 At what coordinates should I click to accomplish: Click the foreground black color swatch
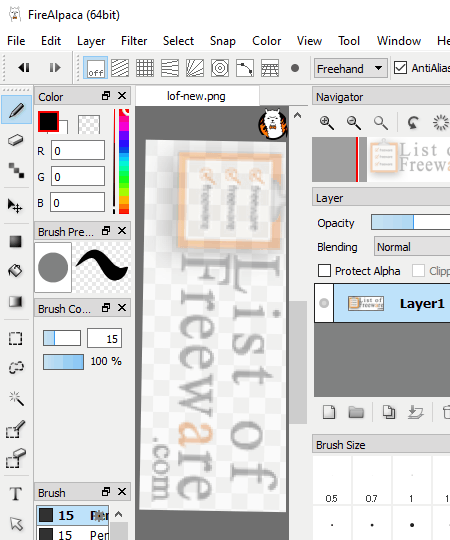tap(48, 121)
